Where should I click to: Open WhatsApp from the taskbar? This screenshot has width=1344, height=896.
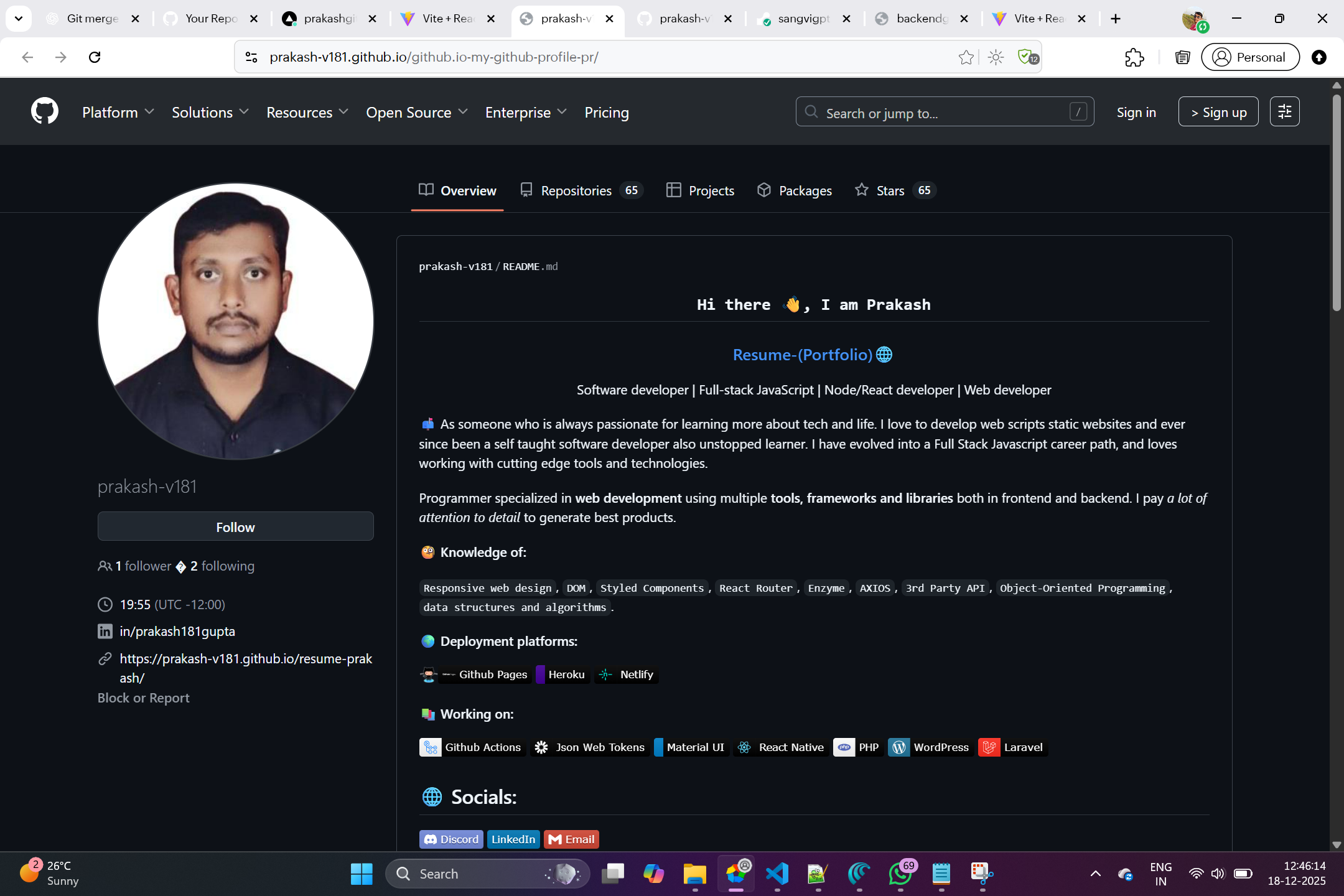900,874
